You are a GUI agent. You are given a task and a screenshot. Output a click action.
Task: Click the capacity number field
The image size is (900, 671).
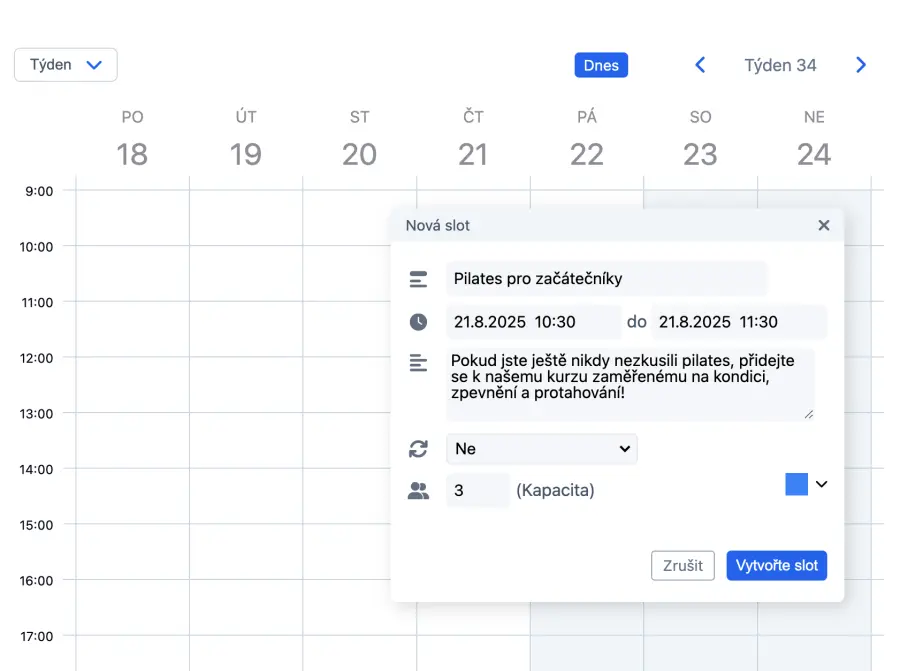[477, 491]
